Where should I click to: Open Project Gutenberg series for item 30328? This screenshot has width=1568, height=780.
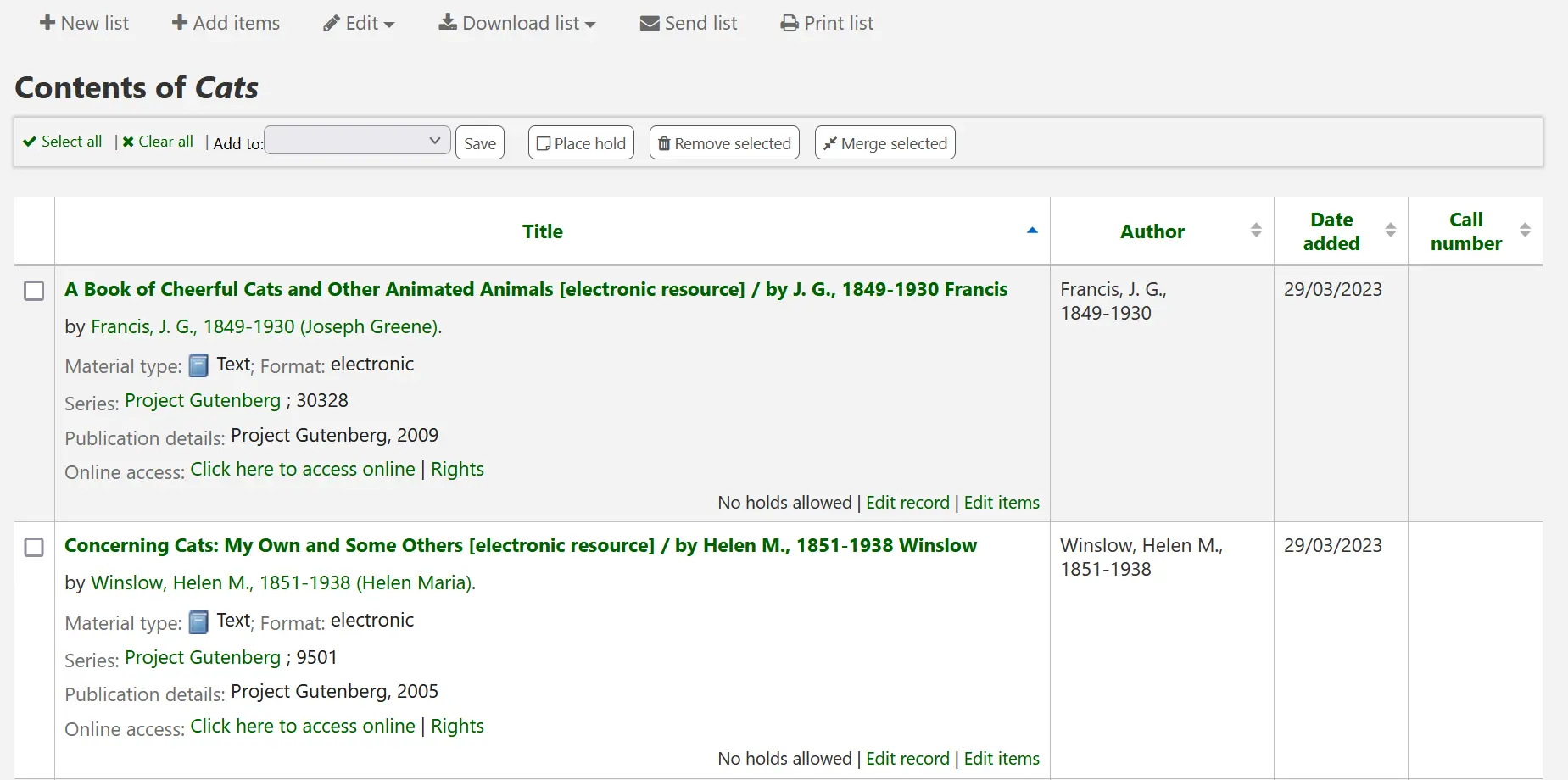coord(203,400)
